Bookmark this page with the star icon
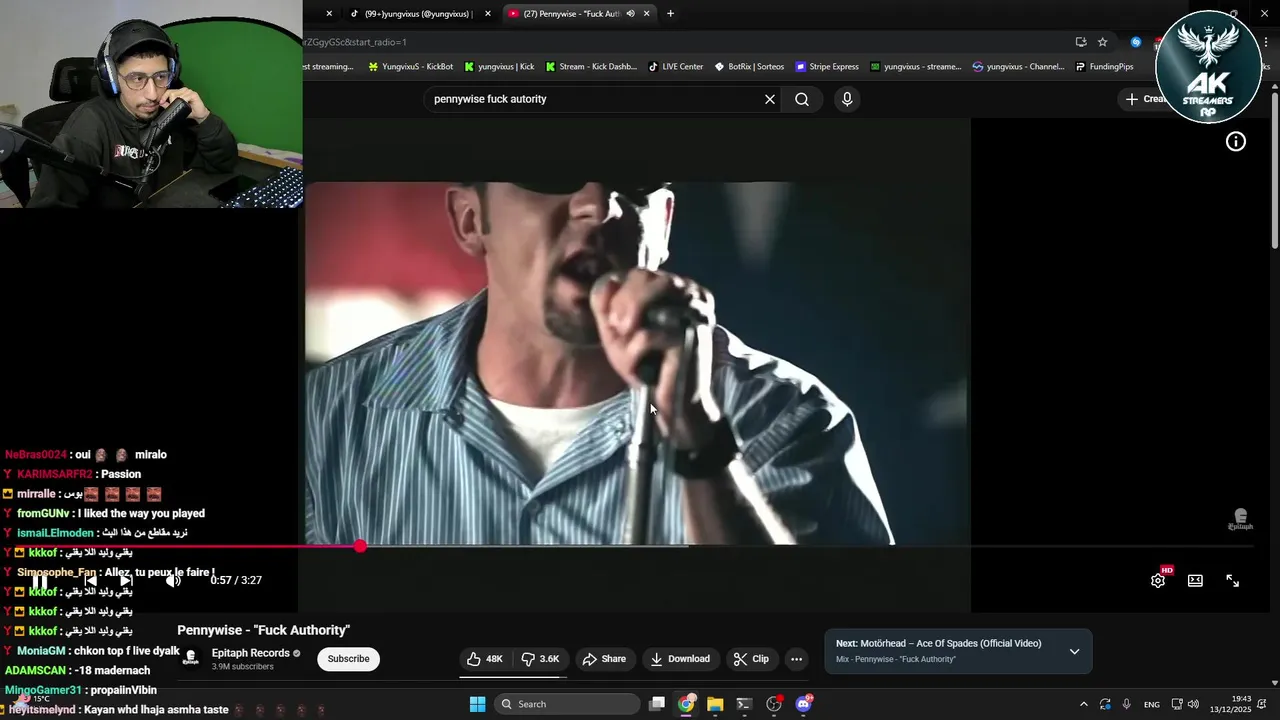 (x=1102, y=42)
